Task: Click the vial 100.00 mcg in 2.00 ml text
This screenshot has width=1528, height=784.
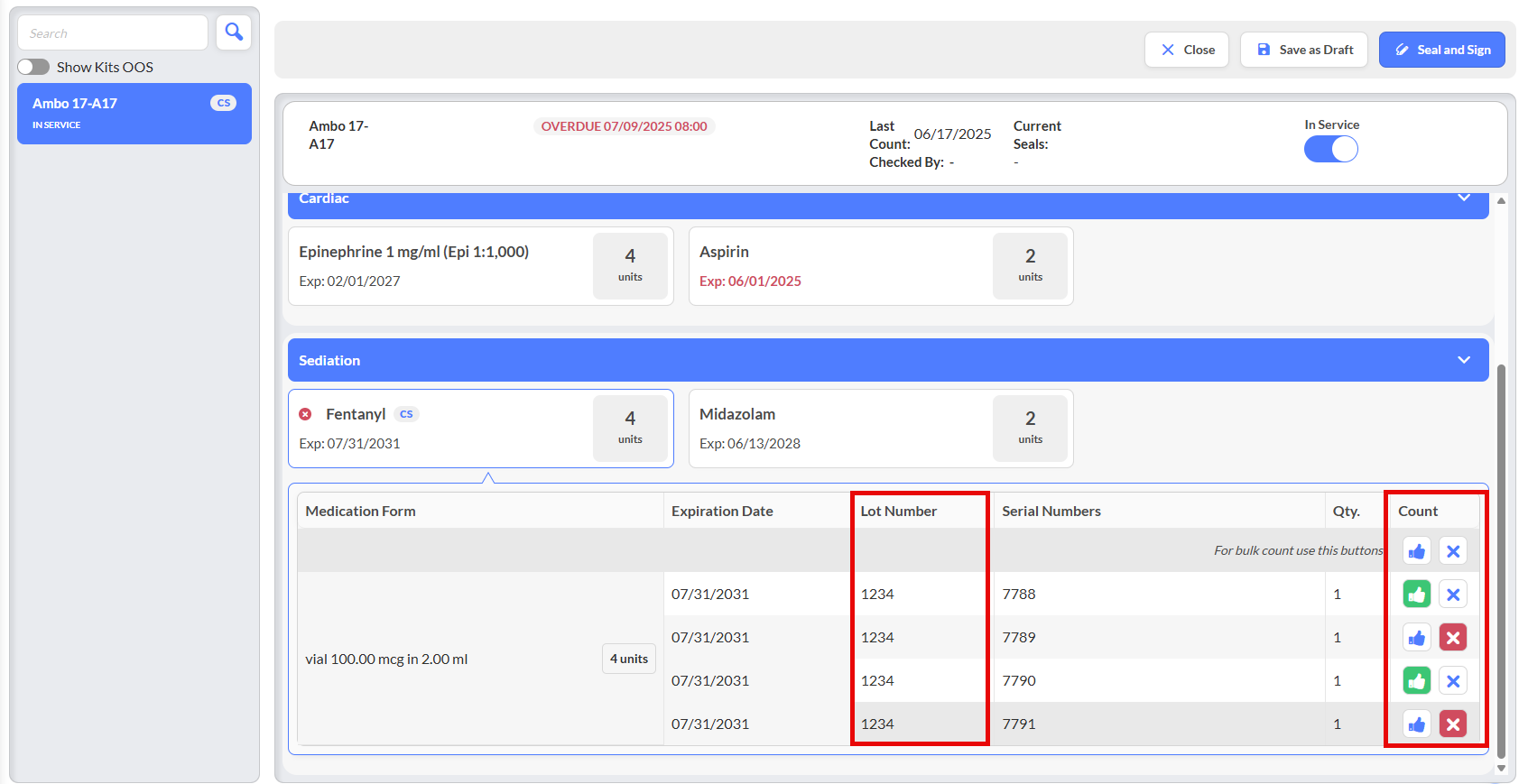Action: 386,659
